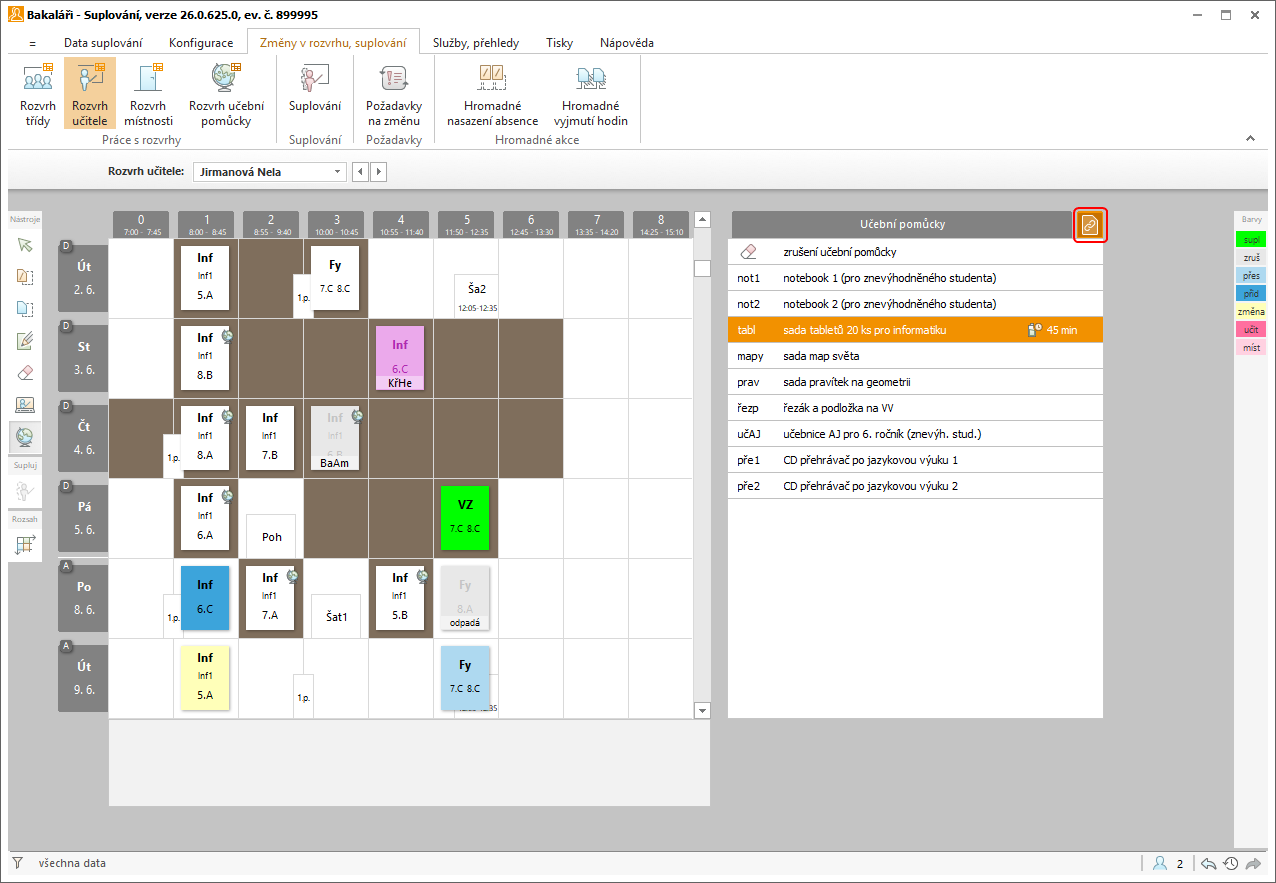Go to previous teacher arrow
Screen dimensions: 1276x883
click(x=361, y=172)
